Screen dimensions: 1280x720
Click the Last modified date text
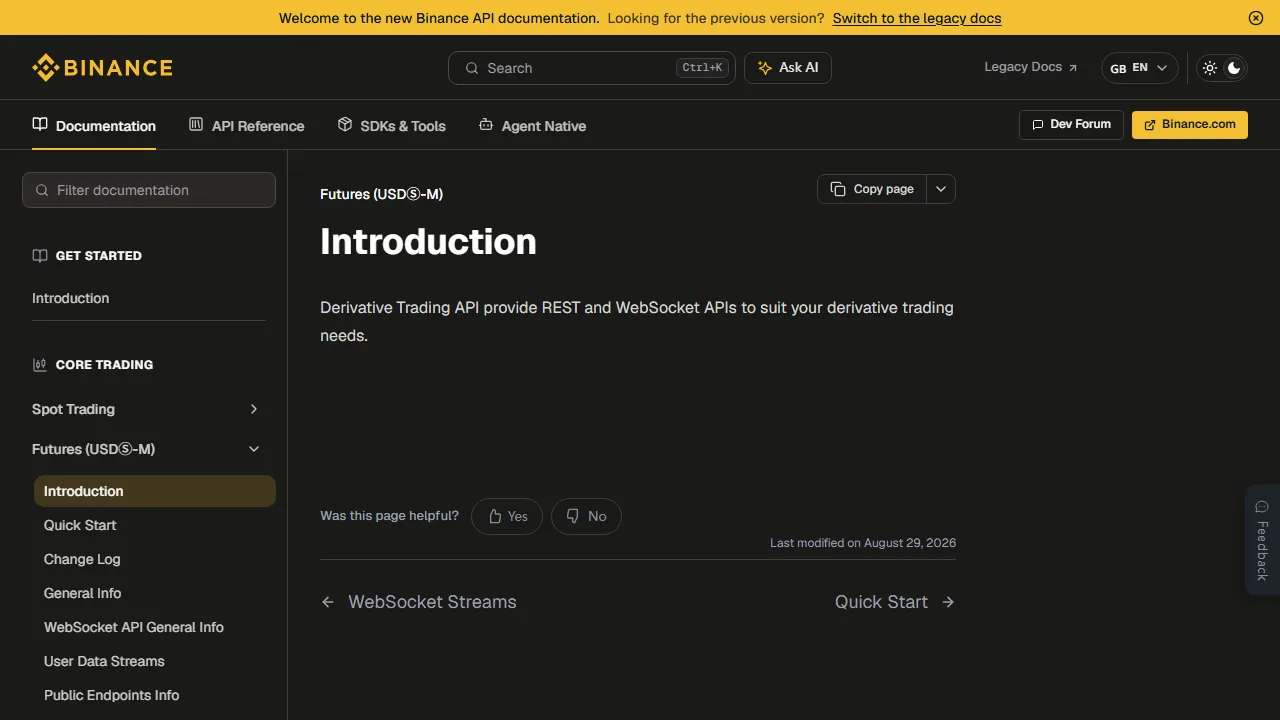point(863,543)
